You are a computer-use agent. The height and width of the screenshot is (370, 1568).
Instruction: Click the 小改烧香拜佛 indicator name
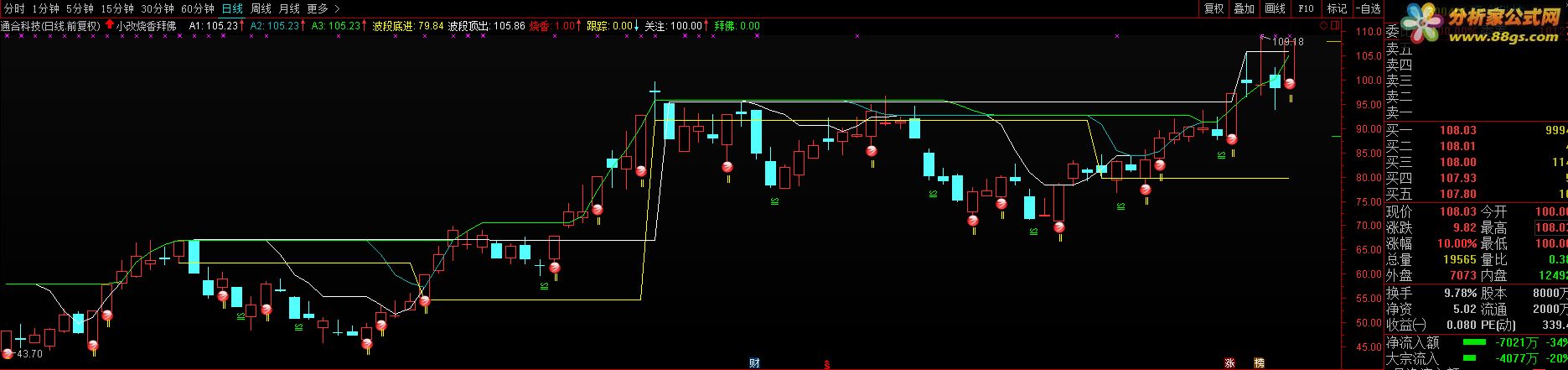click(147, 26)
